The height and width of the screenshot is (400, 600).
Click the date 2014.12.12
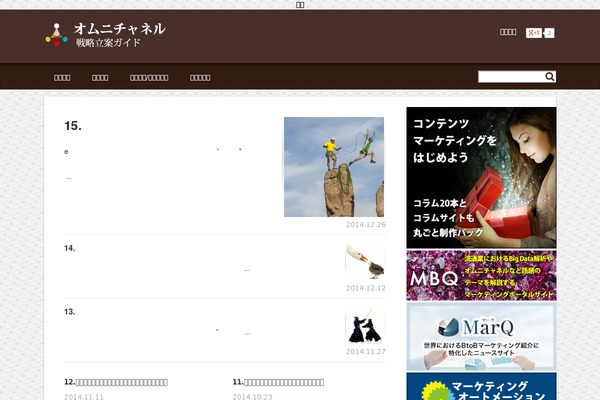(x=366, y=288)
